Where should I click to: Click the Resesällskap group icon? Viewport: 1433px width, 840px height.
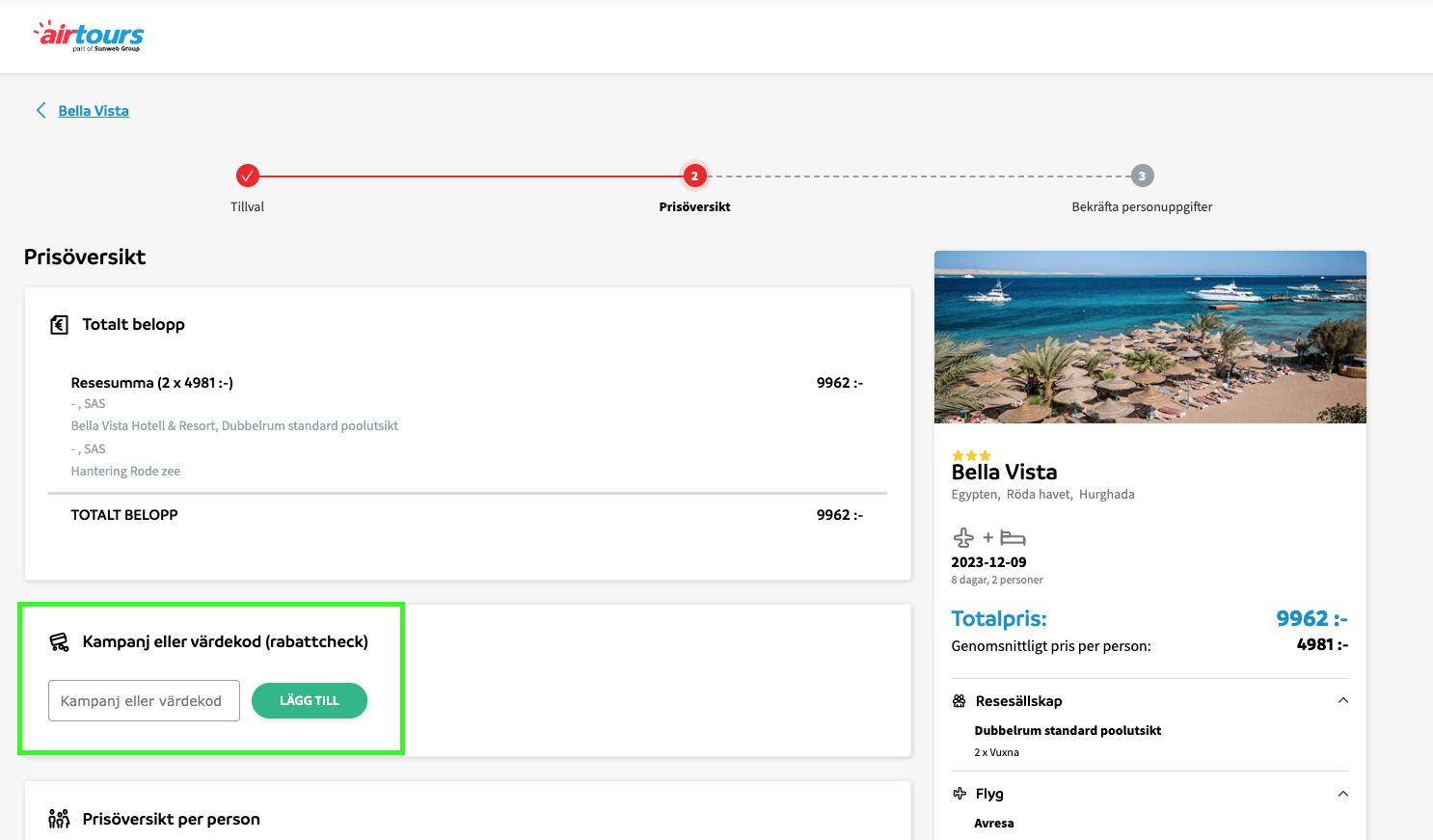point(959,701)
